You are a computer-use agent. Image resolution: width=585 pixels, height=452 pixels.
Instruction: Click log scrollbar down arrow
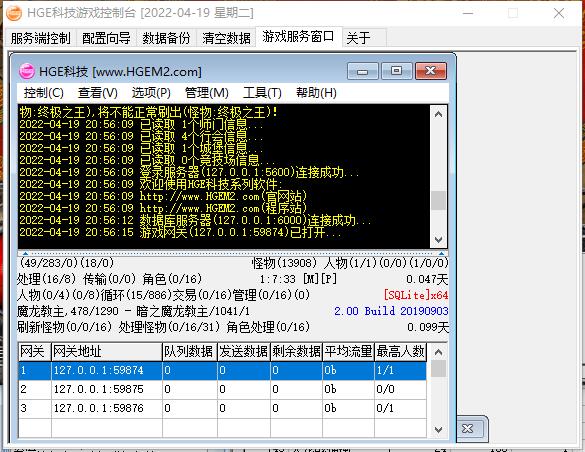[x=439, y=239]
